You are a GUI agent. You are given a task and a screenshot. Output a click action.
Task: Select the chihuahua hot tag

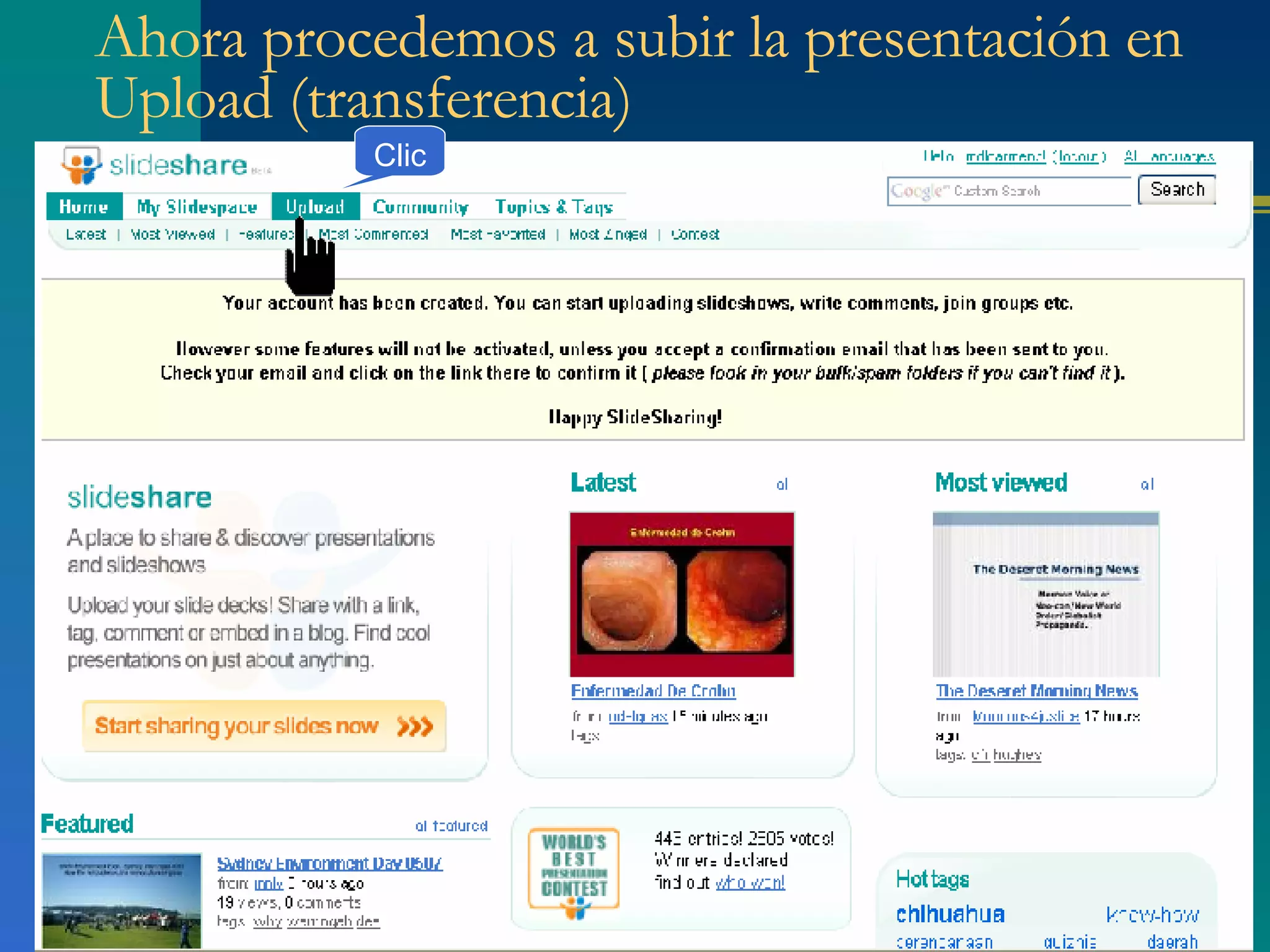[950, 914]
